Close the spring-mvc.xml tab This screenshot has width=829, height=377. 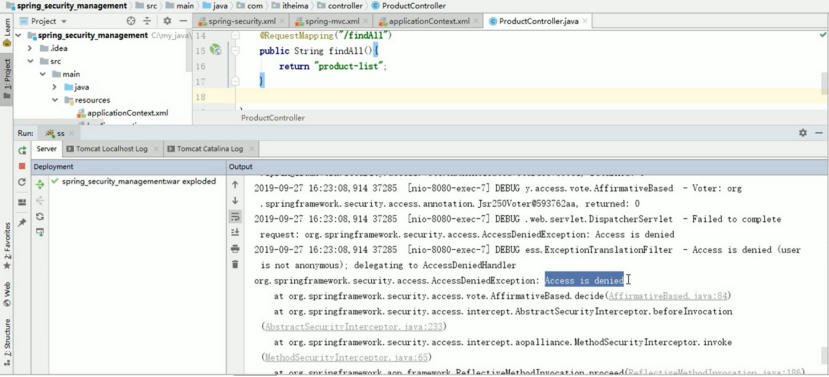tap(366, 22)
